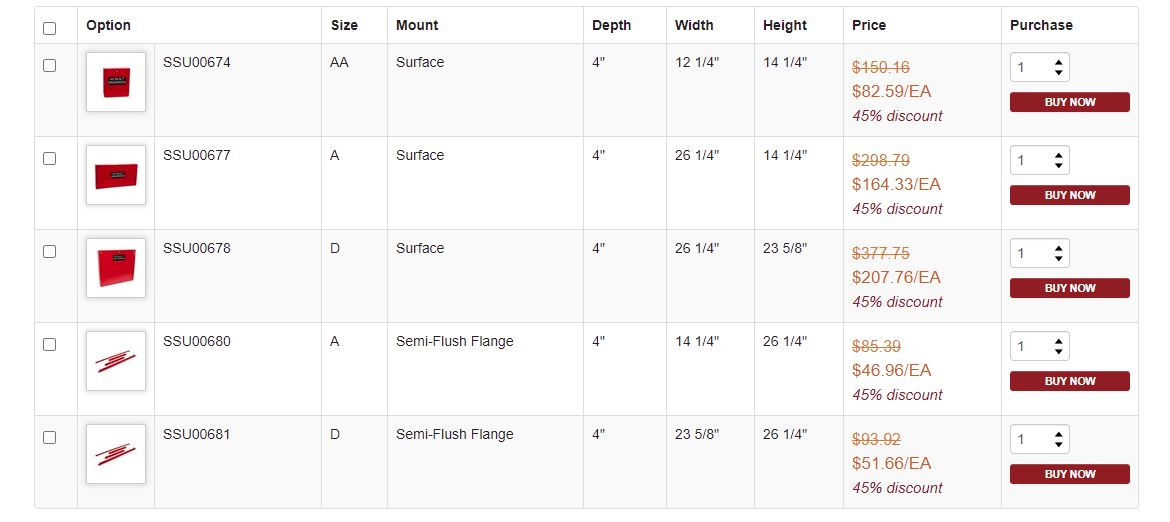View the SSU00681 flange thumbnail
This screenshot has width=1170, height=522.
[x=116, y=454]
